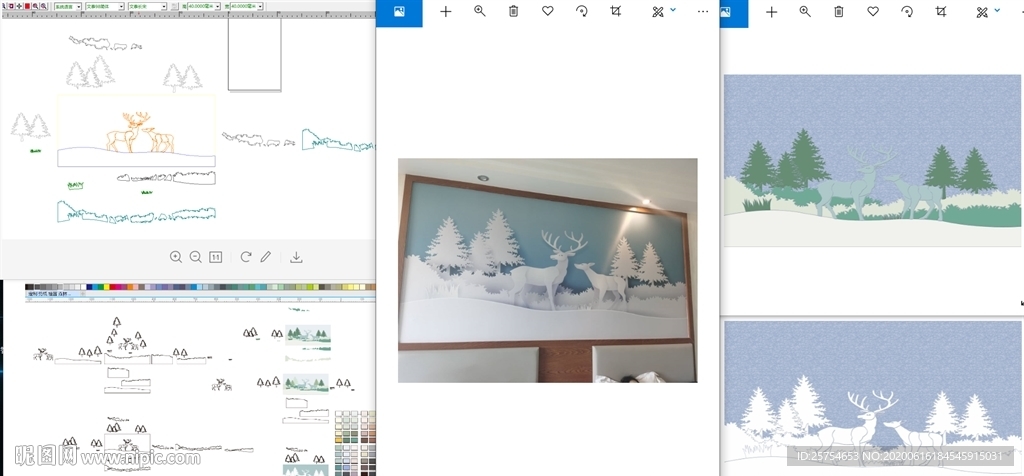Click zoom-in magnifier in the outline viewer toolbar

point(176,257)
